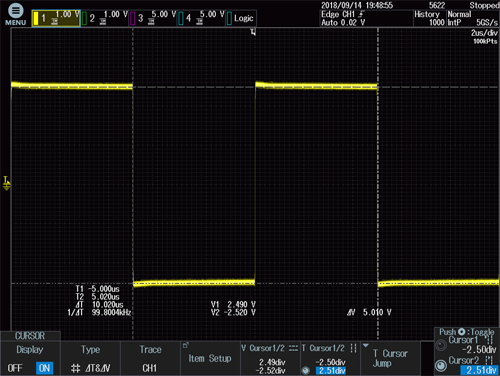The width and height of the screenshot is (500, 376).
Task: Click the trigger position marker above the grid
Action: pos(253,32)
